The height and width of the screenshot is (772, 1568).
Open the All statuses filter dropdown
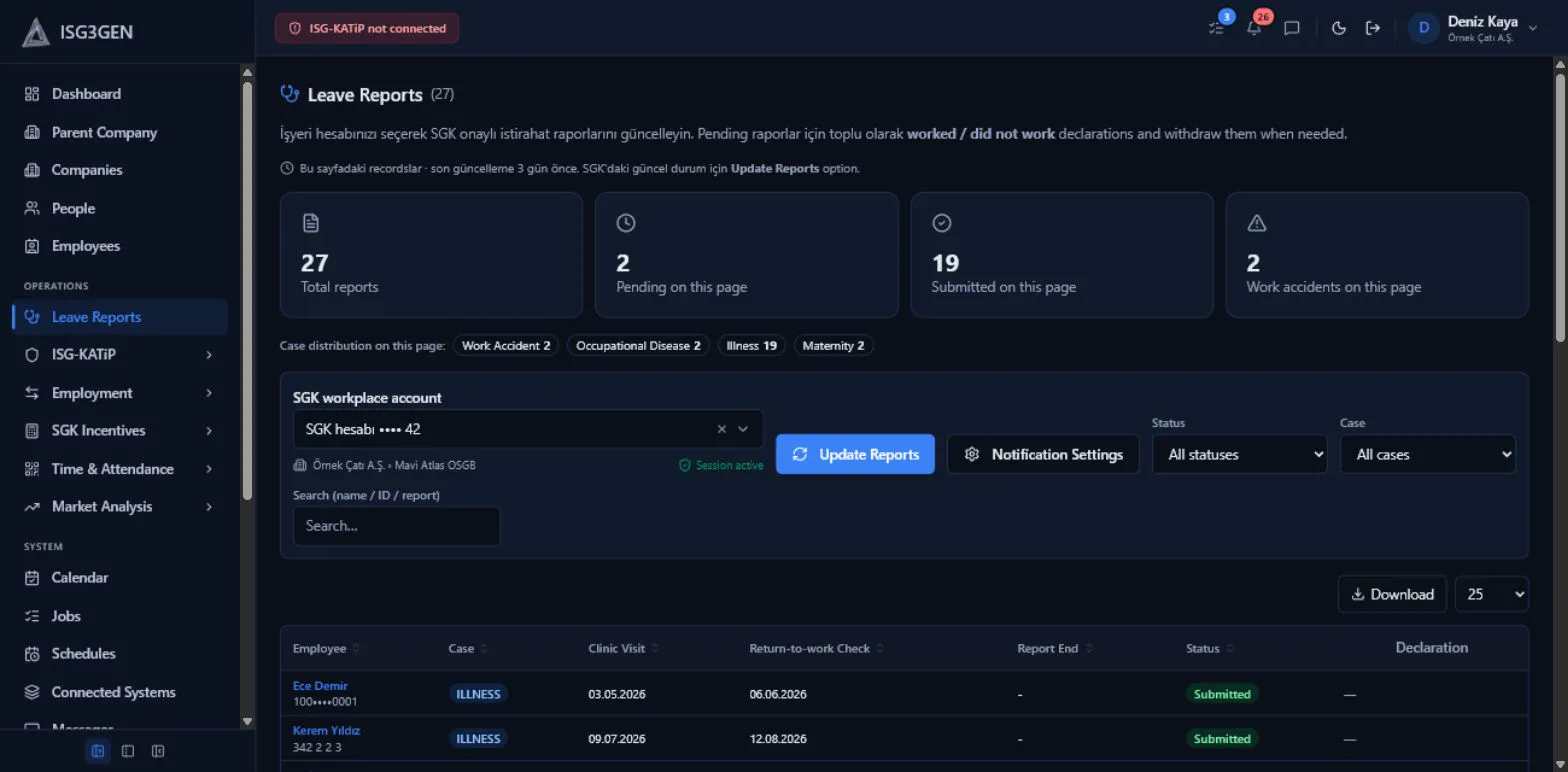pos(1240,454)
